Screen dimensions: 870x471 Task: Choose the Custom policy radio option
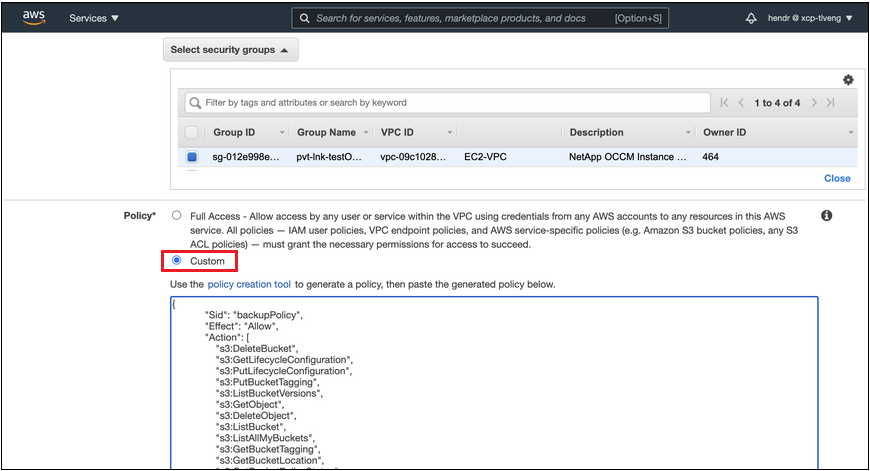tap(177, 261)
